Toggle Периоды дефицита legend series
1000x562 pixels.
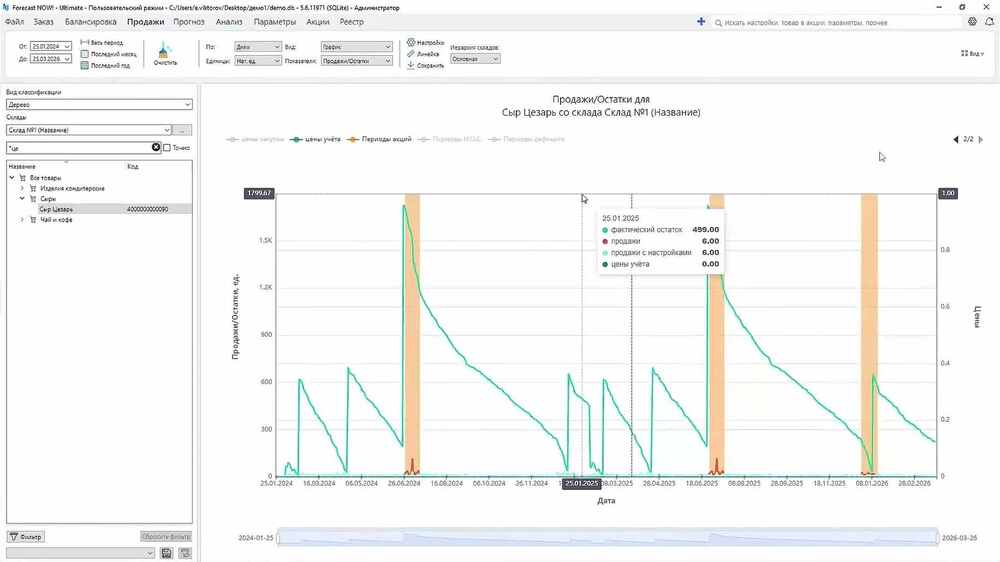pyautogui.click(x=526, y=139)
